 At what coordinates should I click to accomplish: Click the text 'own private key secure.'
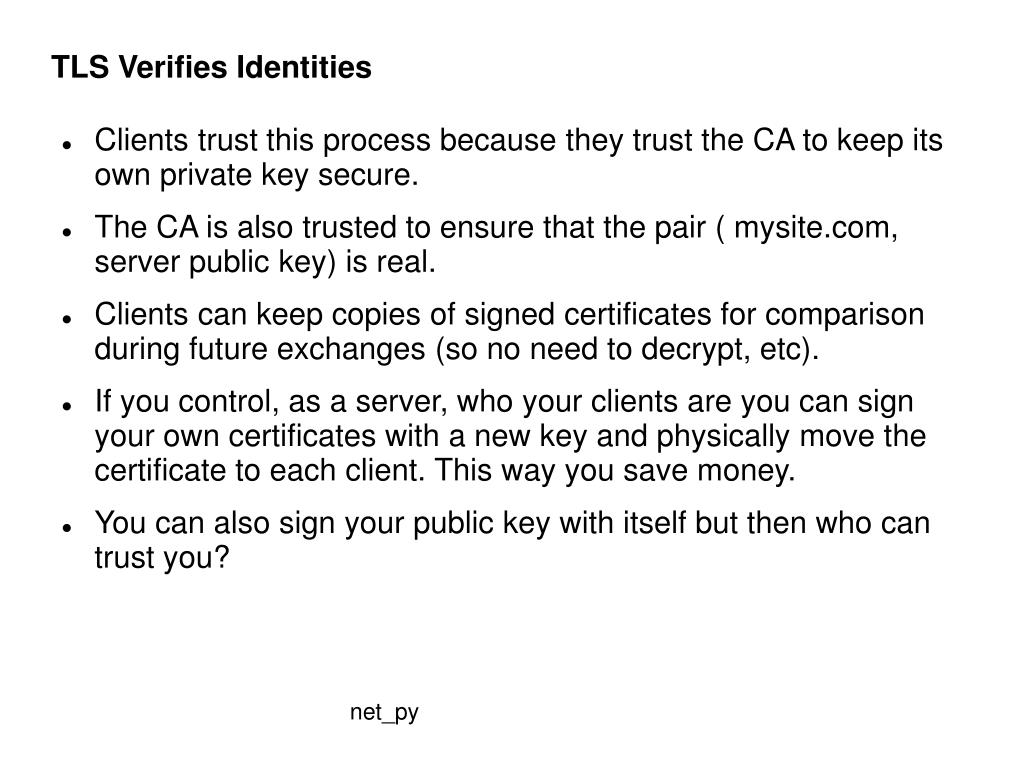pos(256,176)
